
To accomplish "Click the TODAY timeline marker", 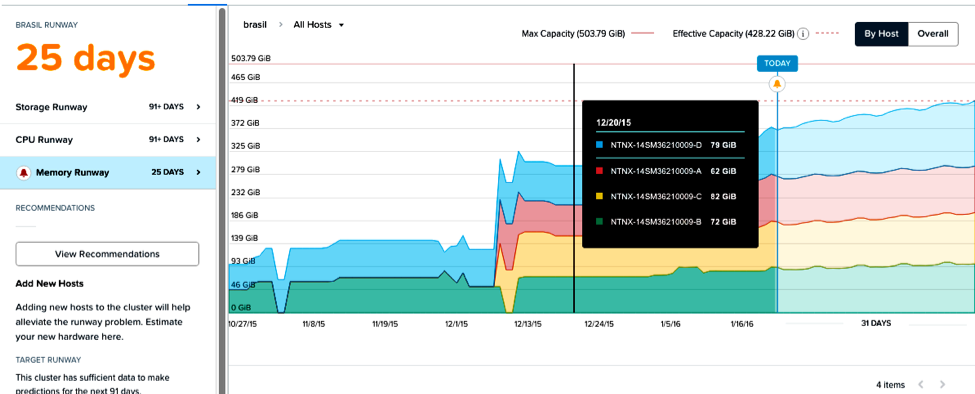I will pos(777,63).
